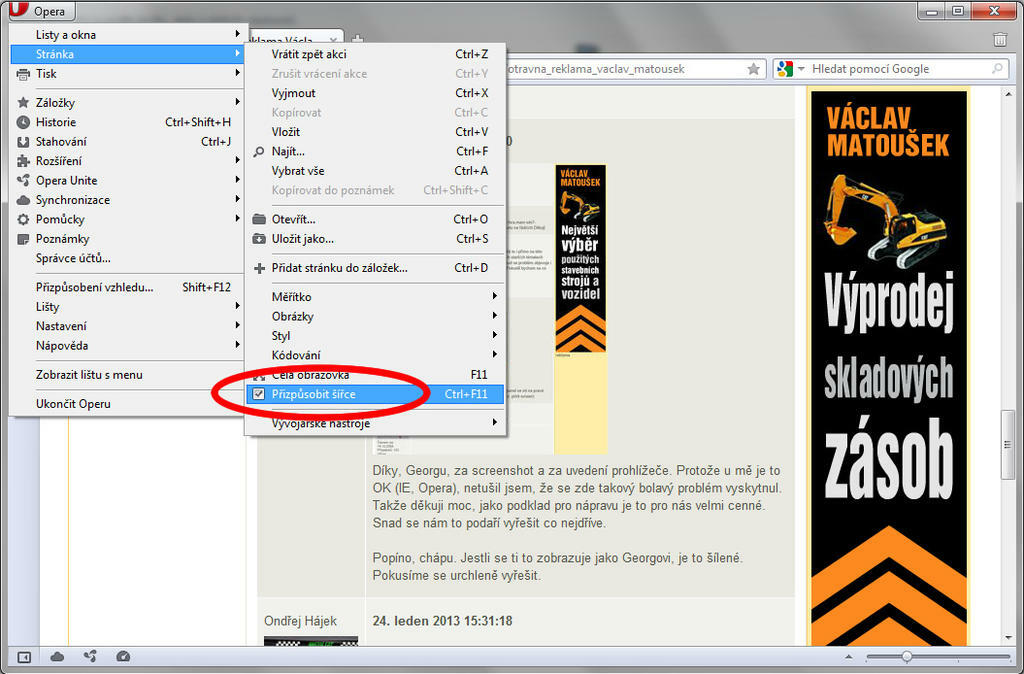Close the current page tab
The height and width of the screenshot is (674, 1024).
(334, 40)
